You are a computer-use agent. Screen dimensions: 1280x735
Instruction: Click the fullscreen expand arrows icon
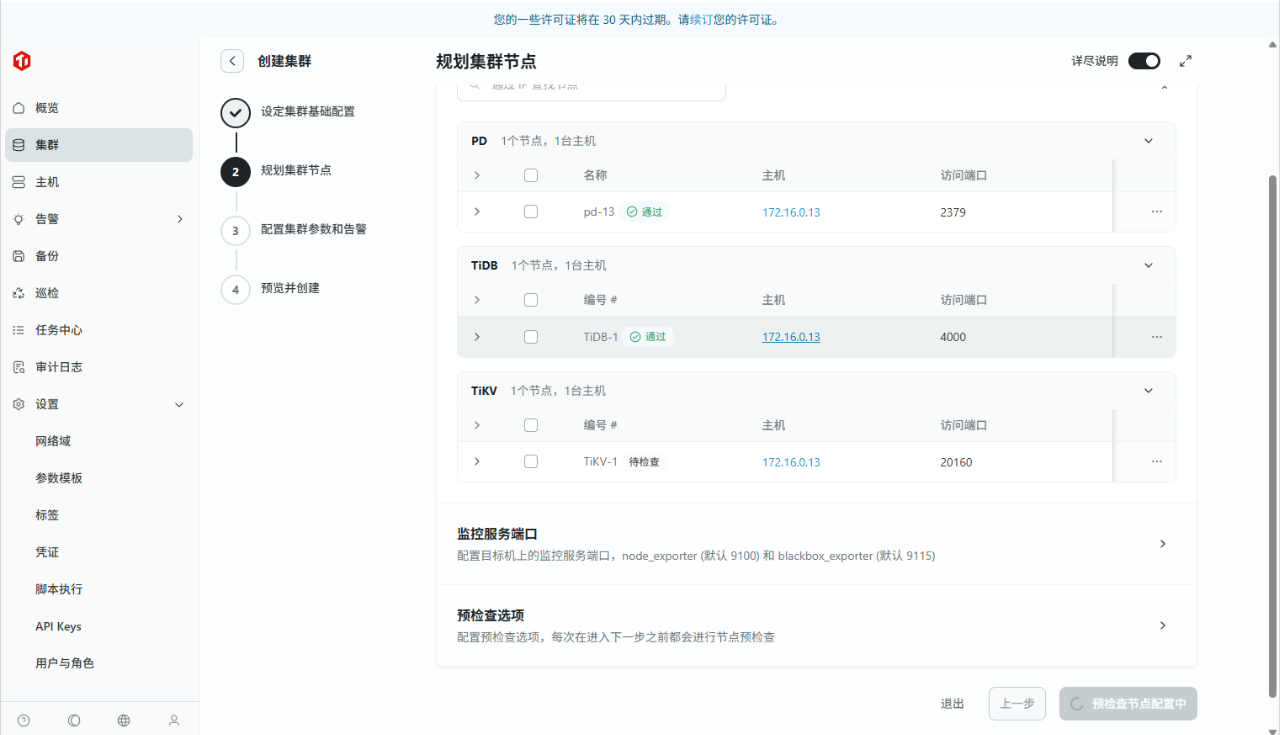pyautogui.click(x=1186, y=61)
